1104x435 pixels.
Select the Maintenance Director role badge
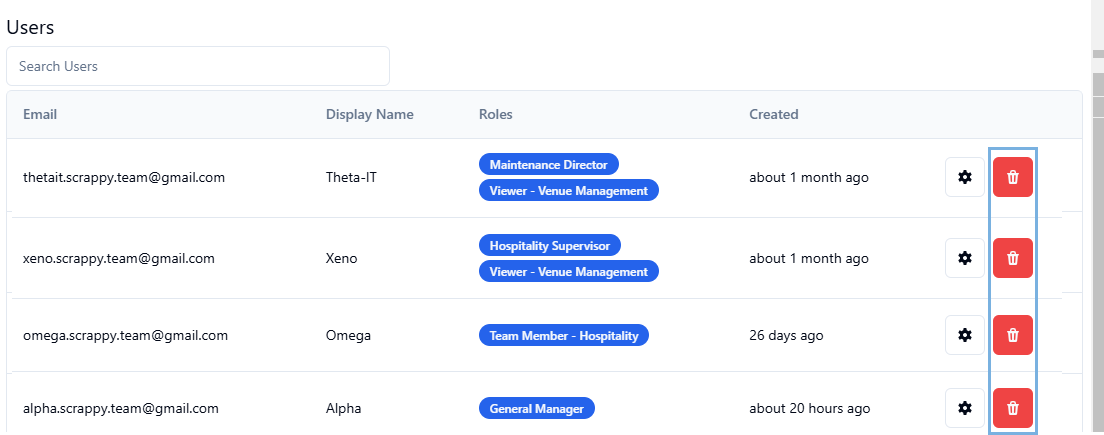click(548, 165)
